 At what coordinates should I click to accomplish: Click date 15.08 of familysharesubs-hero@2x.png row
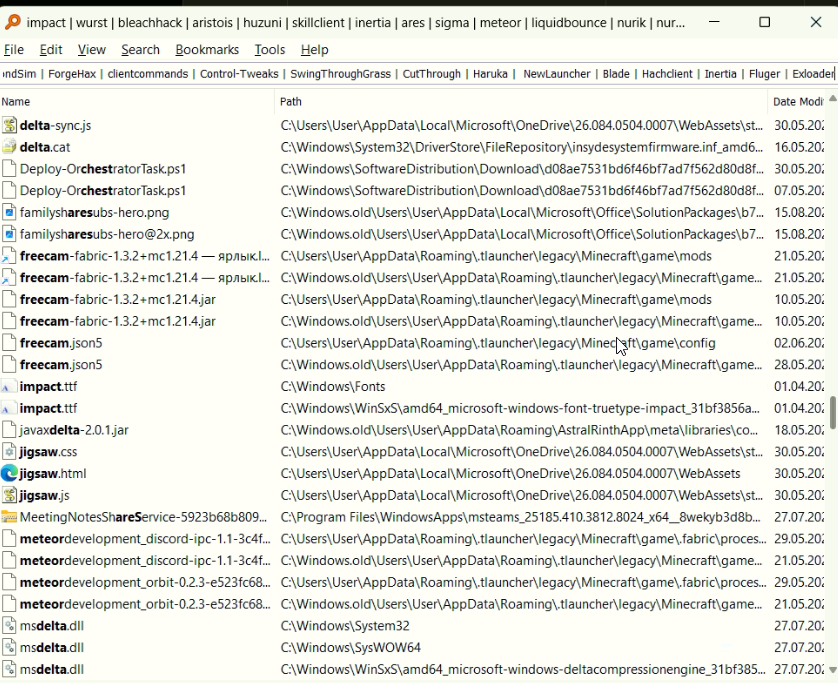tap(798, 234)
